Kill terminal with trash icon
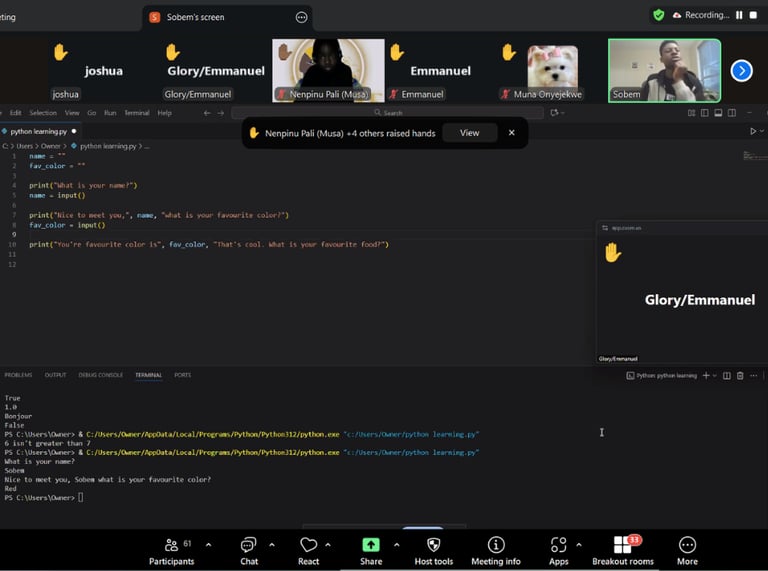 [740, 376]
